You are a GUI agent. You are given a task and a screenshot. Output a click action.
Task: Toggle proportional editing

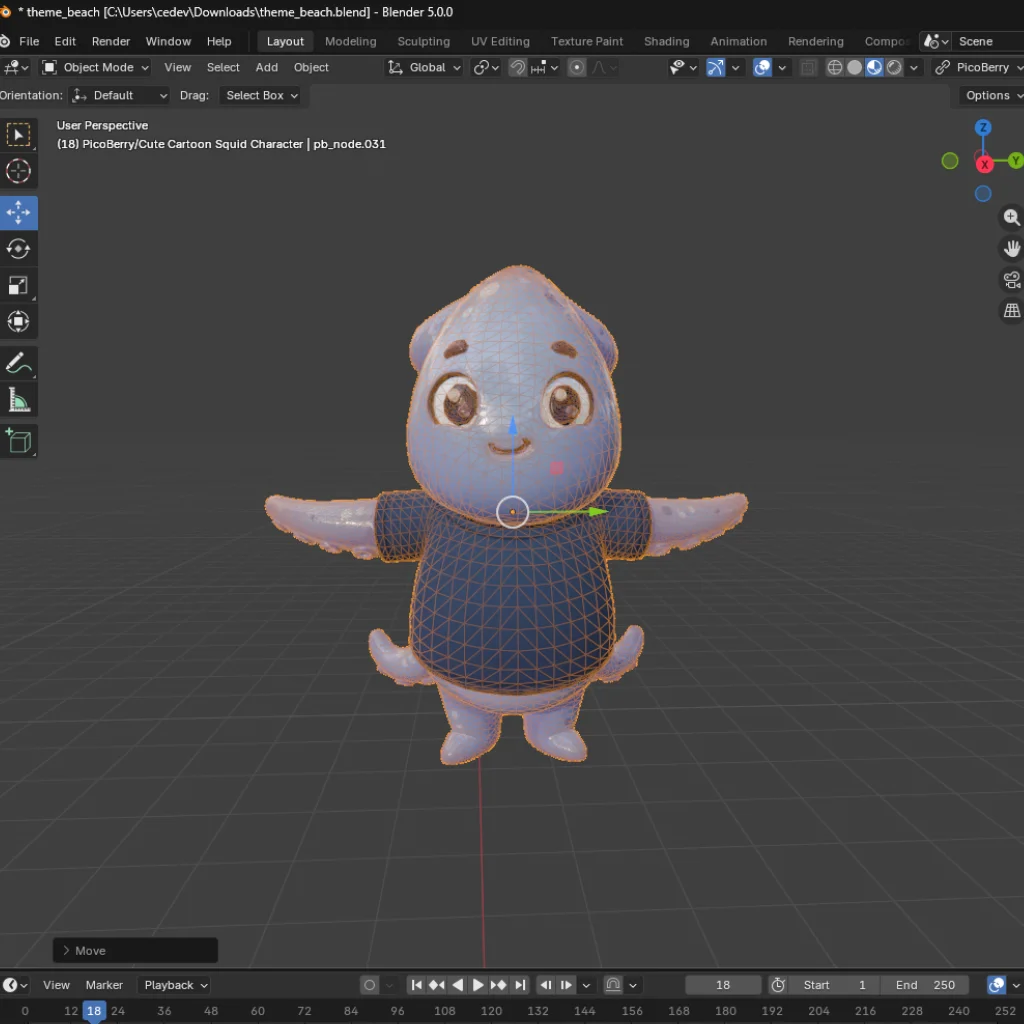(577, 67)
